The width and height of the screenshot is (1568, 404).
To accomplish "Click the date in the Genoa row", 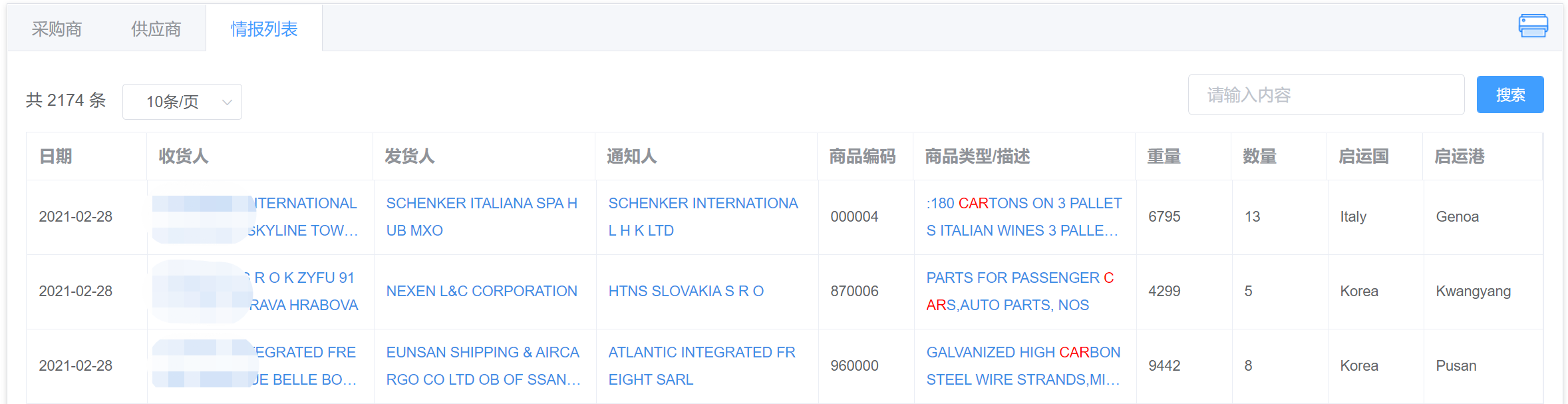I will pyautogui.click(x=76, y=217).
